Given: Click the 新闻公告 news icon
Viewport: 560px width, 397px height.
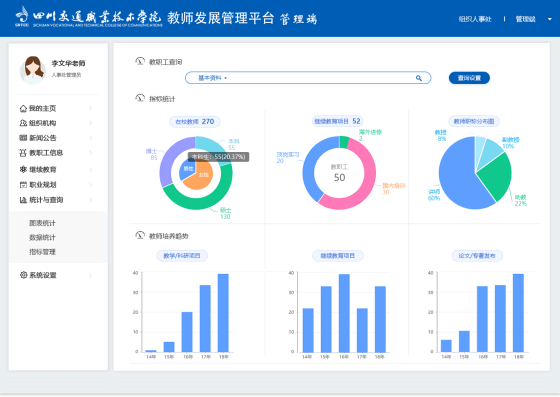Looking at the screenshot, I should tap(23, 138).
